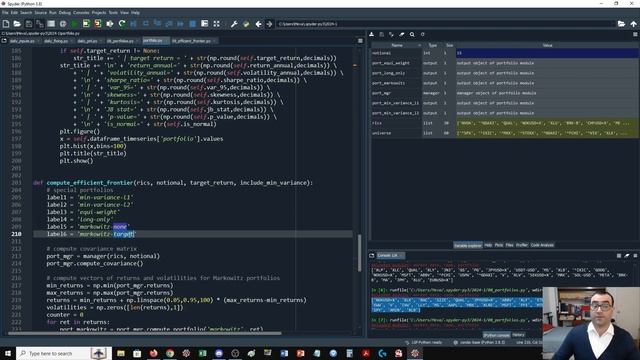
Task: Click the editor vertical scrollbar handle
Action: pos(359,253)
